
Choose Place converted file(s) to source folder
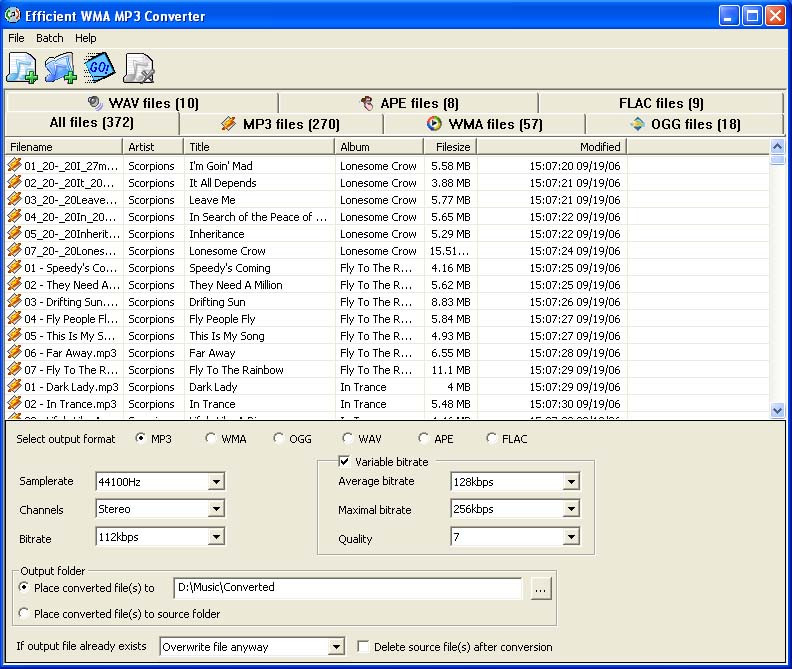tap(24, 613)
